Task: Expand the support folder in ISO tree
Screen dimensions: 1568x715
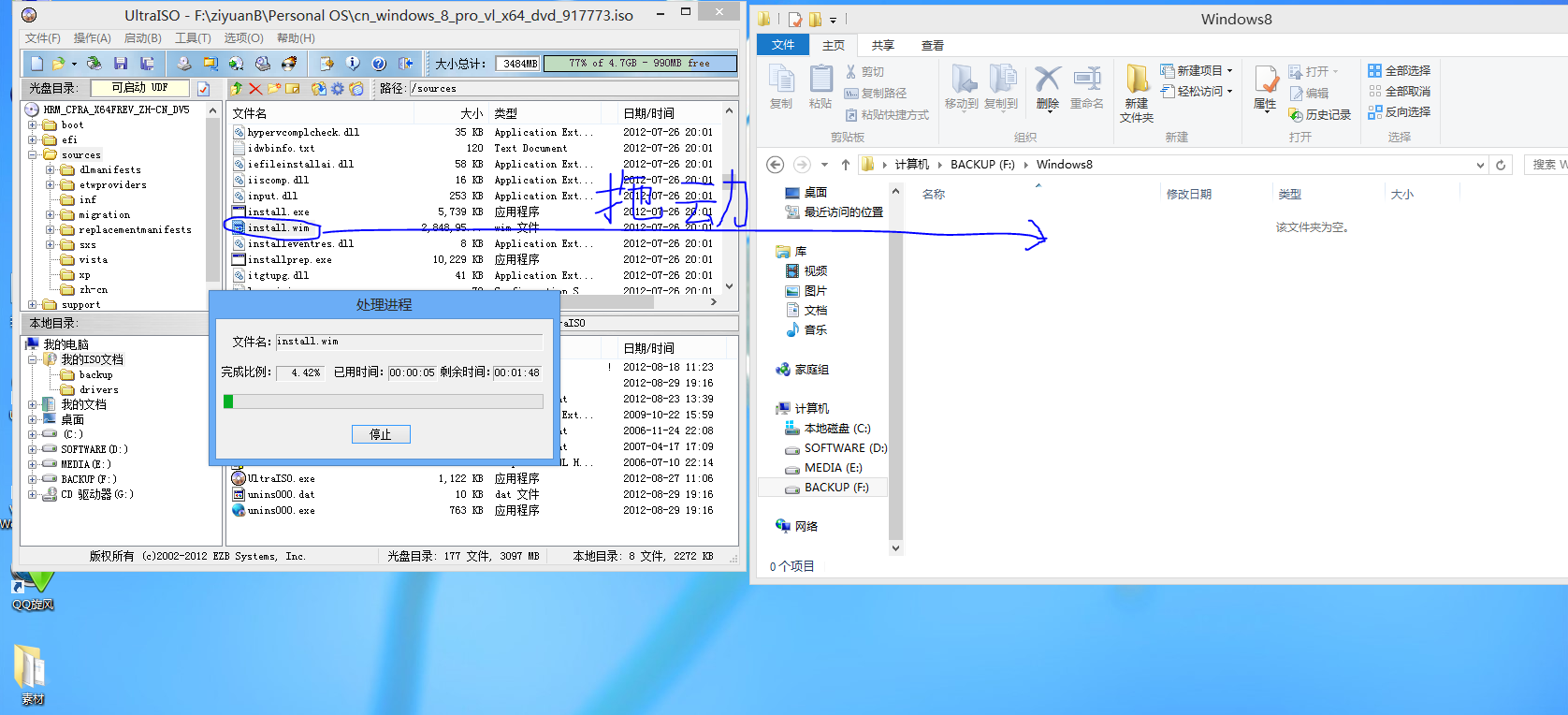Action: [32, 304]
